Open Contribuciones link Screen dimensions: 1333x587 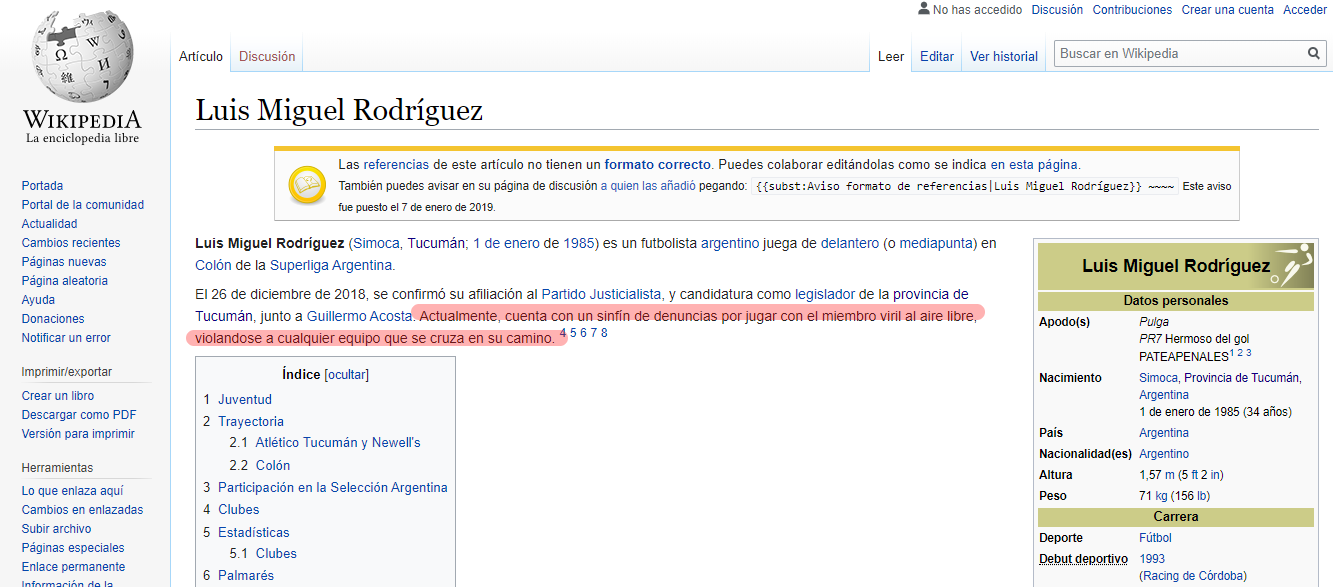[1132, 10]
